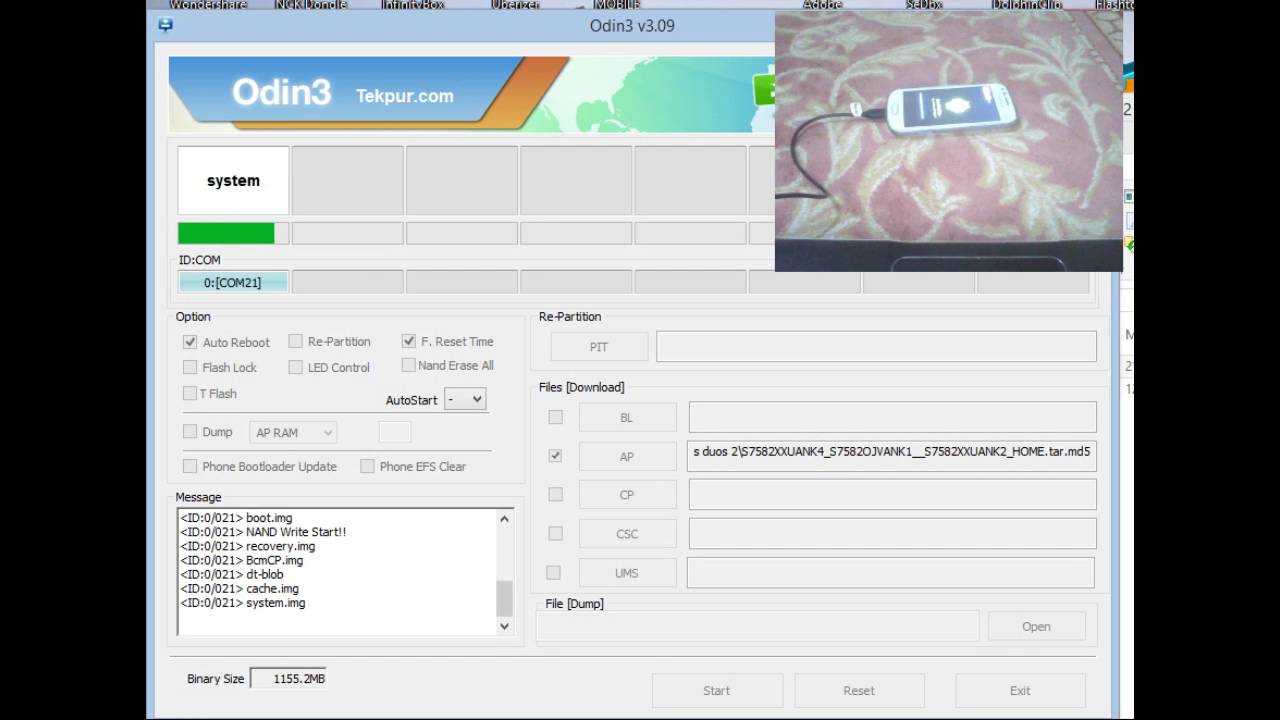Click the cache.img log line
The image size is (1280, 720).
240,589
